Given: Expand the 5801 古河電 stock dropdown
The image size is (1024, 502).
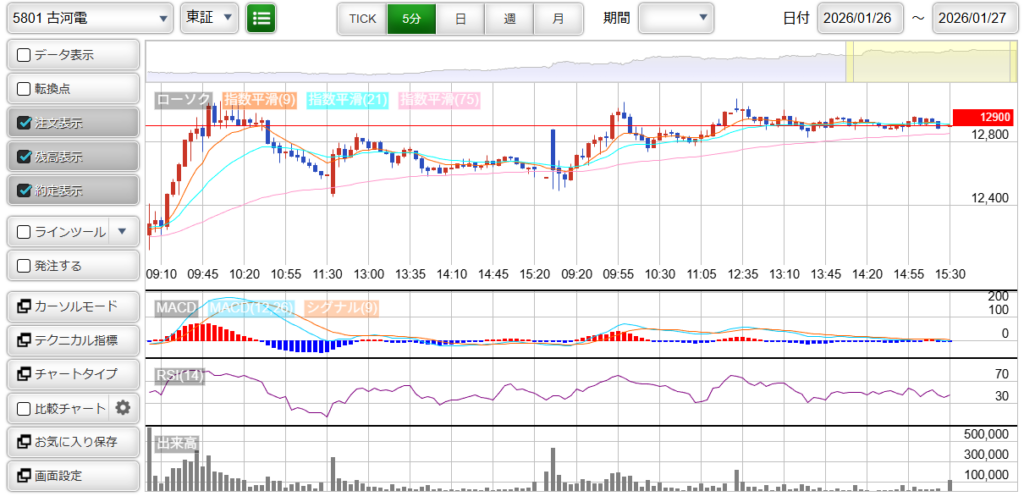Looking at the screenshot, I should point(88,18).
